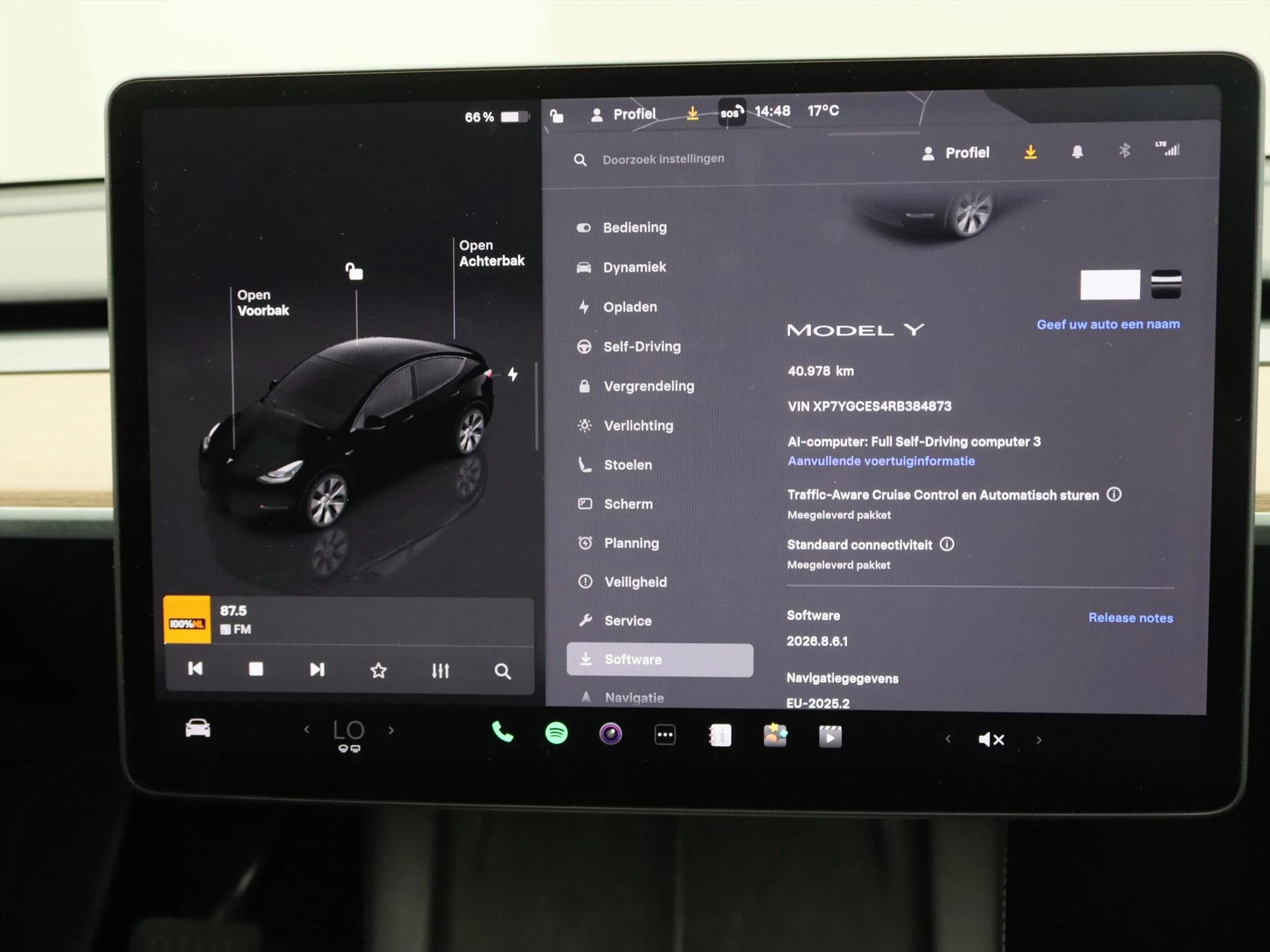1270x952 pixels.
Task: Tap the car controls icon in bottom bar
Action: (x=198, y=729)
